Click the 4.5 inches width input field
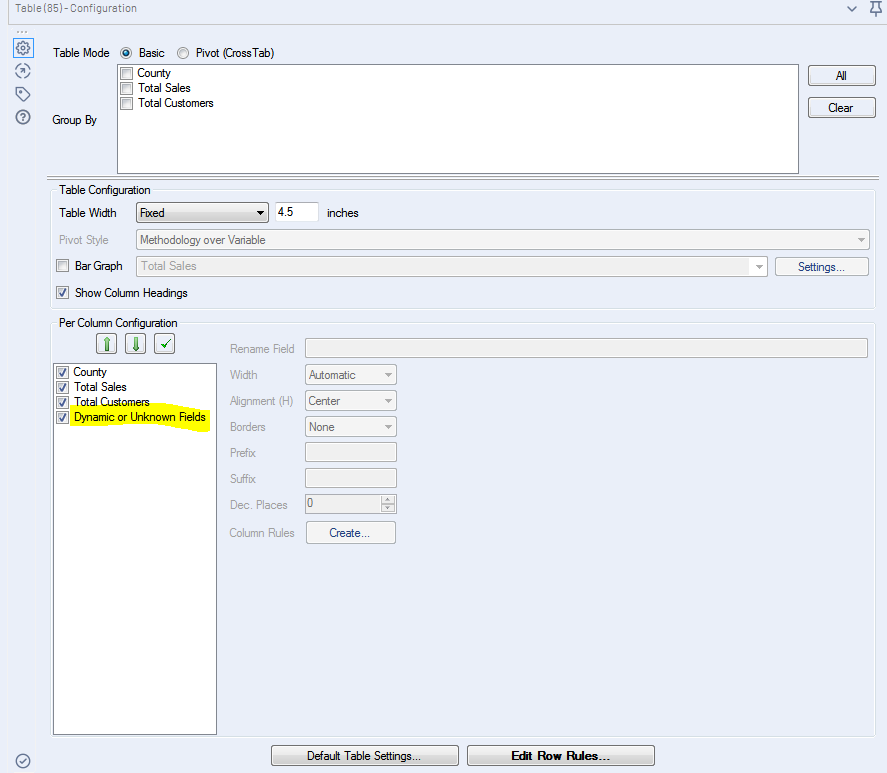Image resolution: width=887 pixels, height=773 pixels. click(x=297, y=213)
